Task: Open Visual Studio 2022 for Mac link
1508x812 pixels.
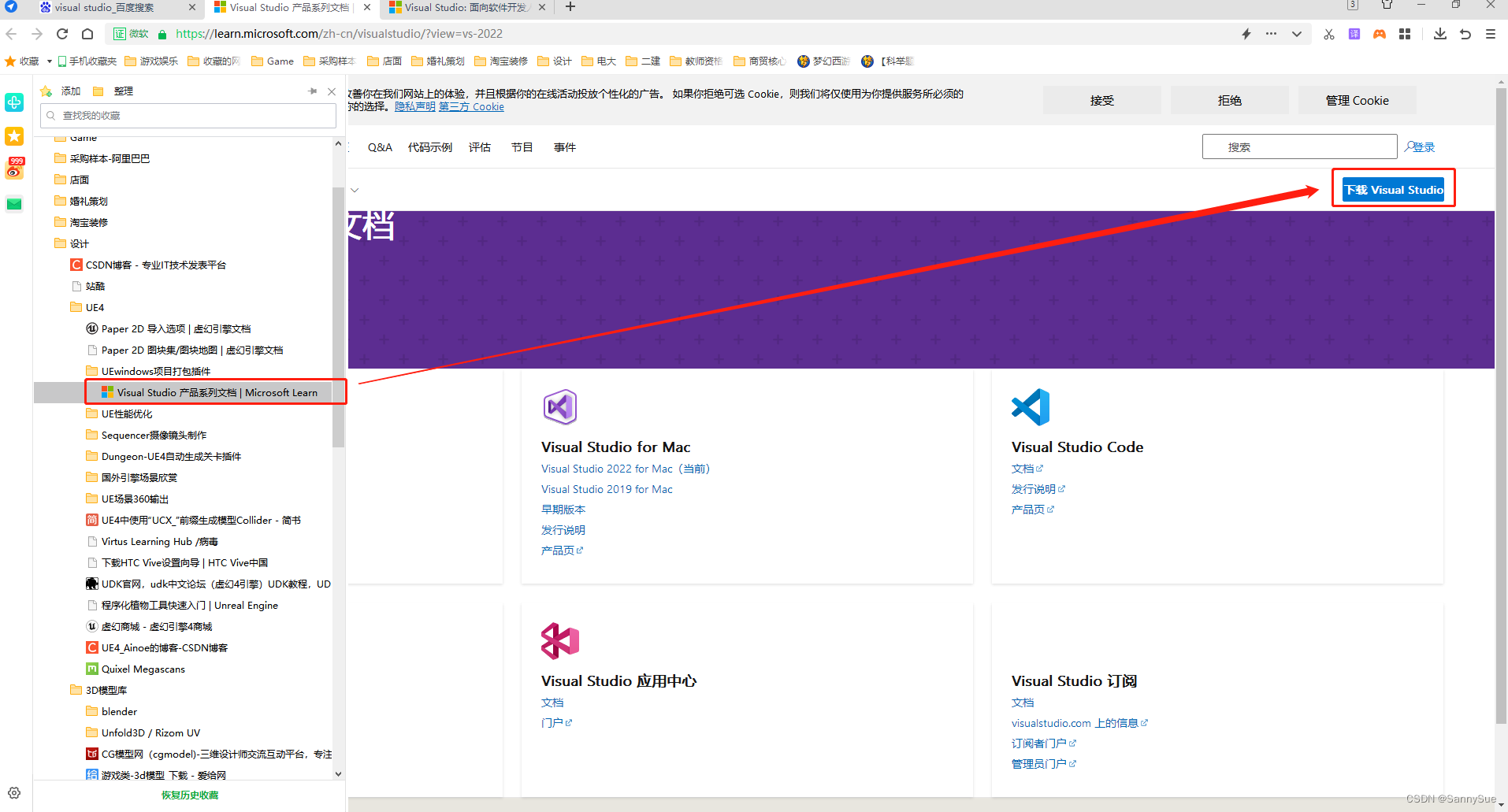Action: tap(626, 469)
